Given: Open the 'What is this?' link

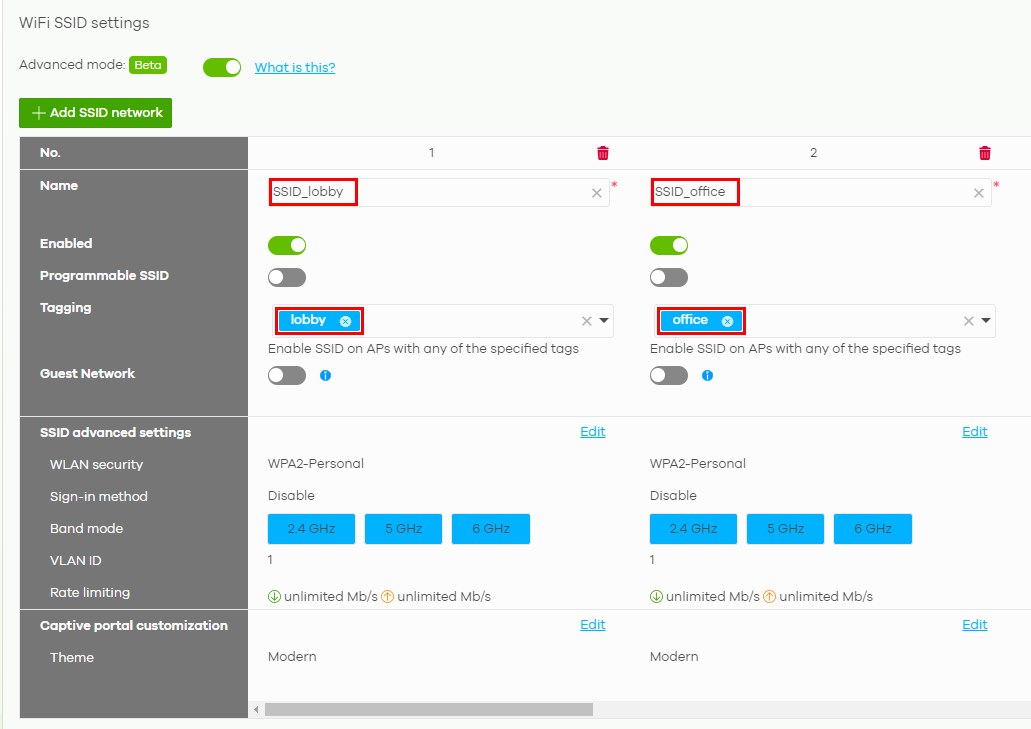Looking at the screenshot, I should (295, 68).
